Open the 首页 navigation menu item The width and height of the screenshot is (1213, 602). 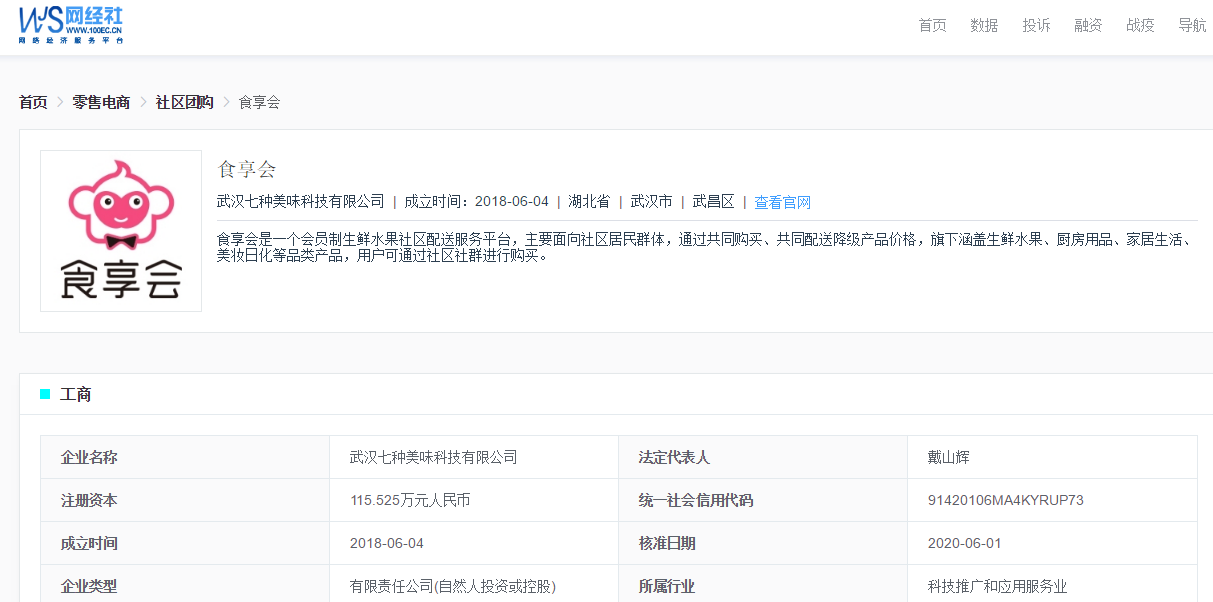[932, 25]
